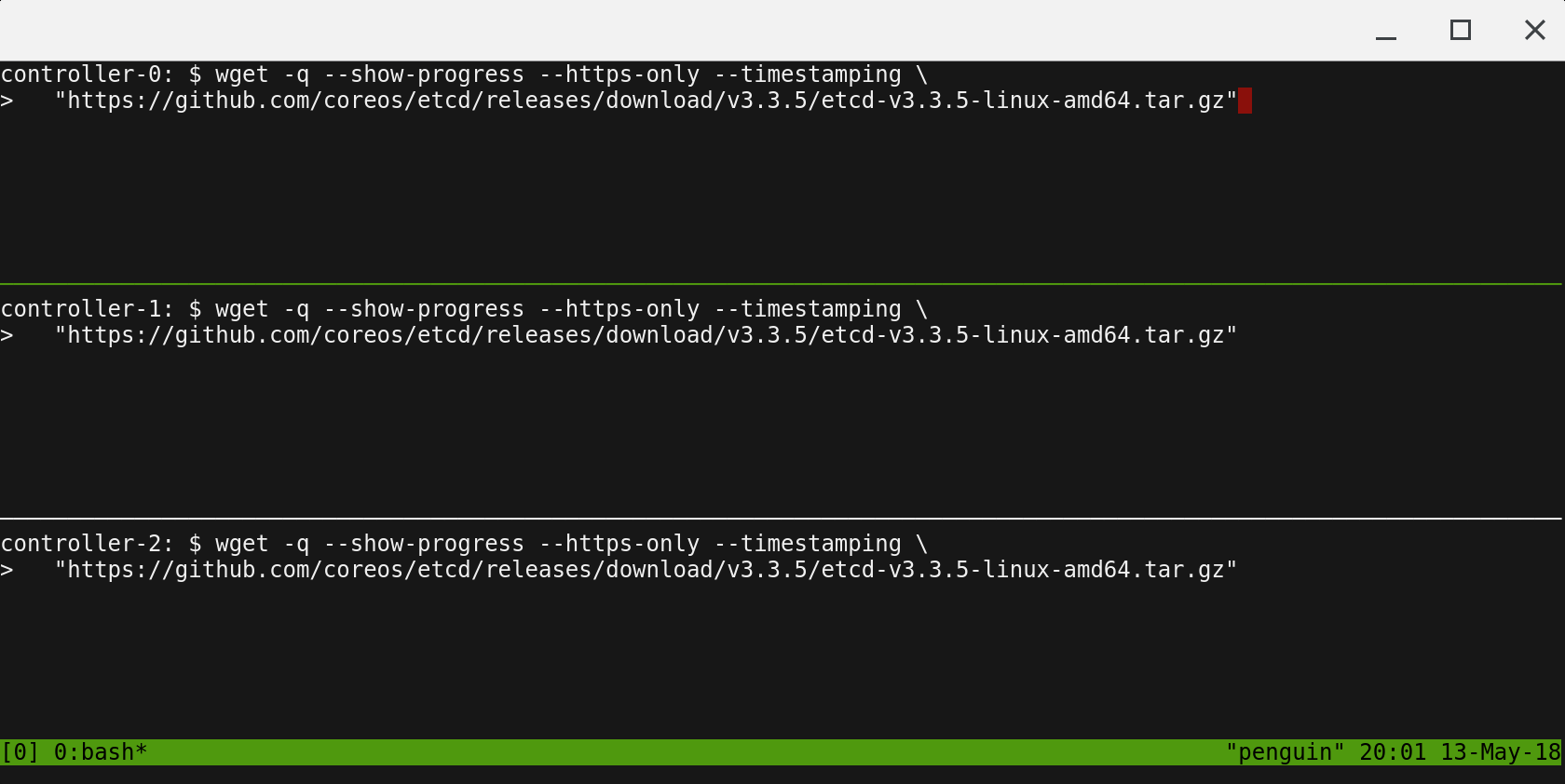Click the "penguin" hostname in status bar
The image size is (1565, 784).
coord(1286,752)
